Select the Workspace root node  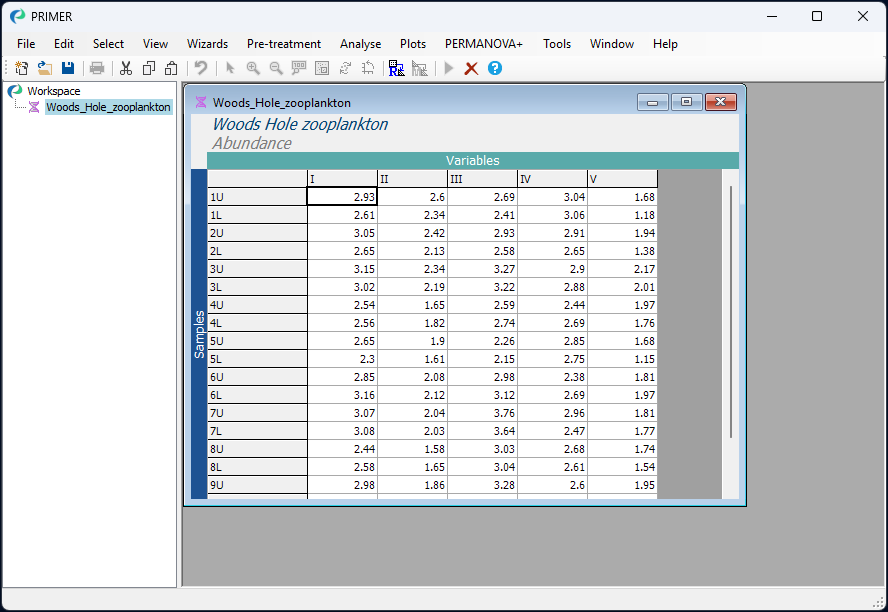pyautogui.click(x=54, y=91)
